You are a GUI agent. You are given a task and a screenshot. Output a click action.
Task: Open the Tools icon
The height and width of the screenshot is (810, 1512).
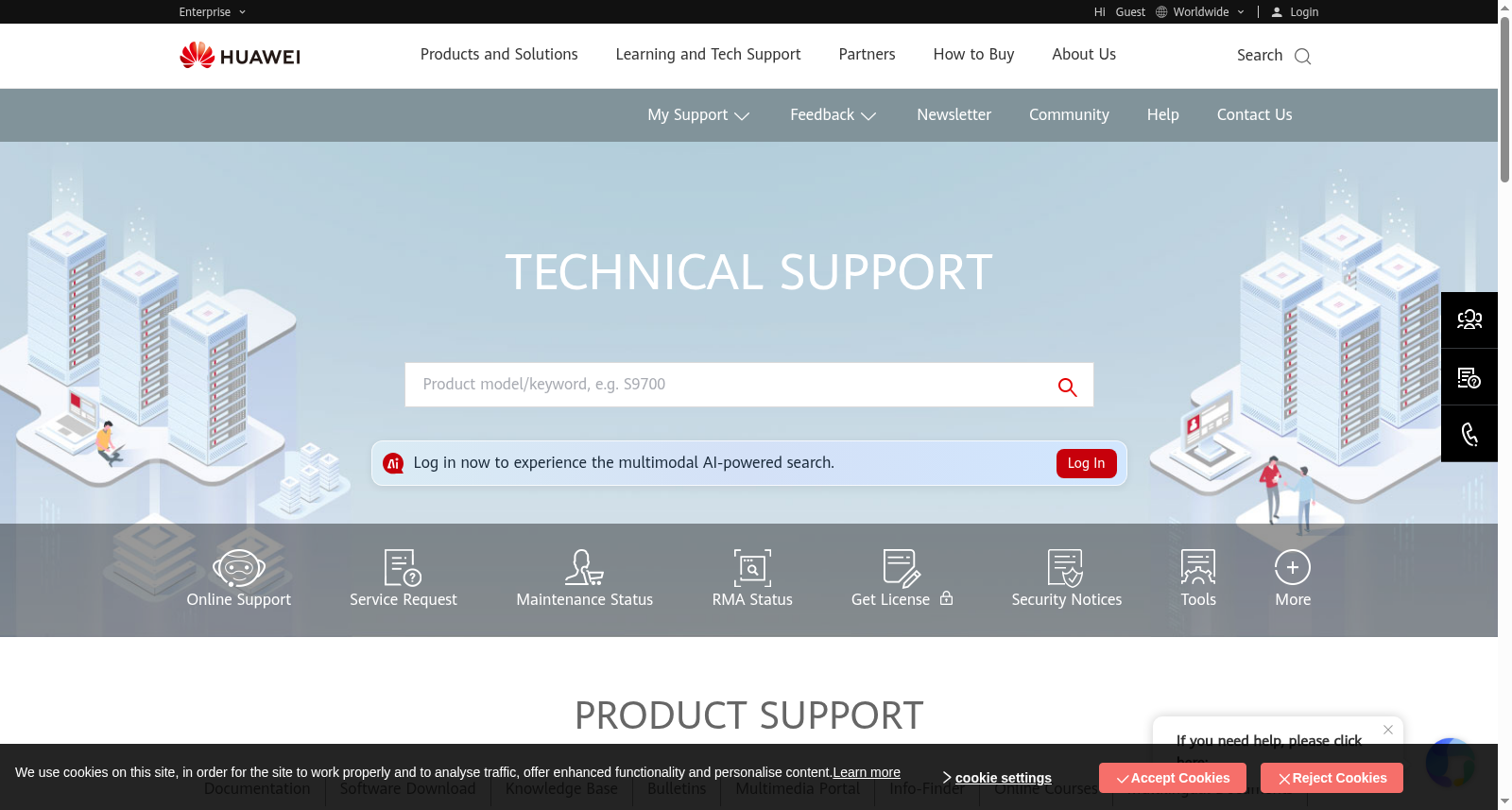(x=1198, y=568)
